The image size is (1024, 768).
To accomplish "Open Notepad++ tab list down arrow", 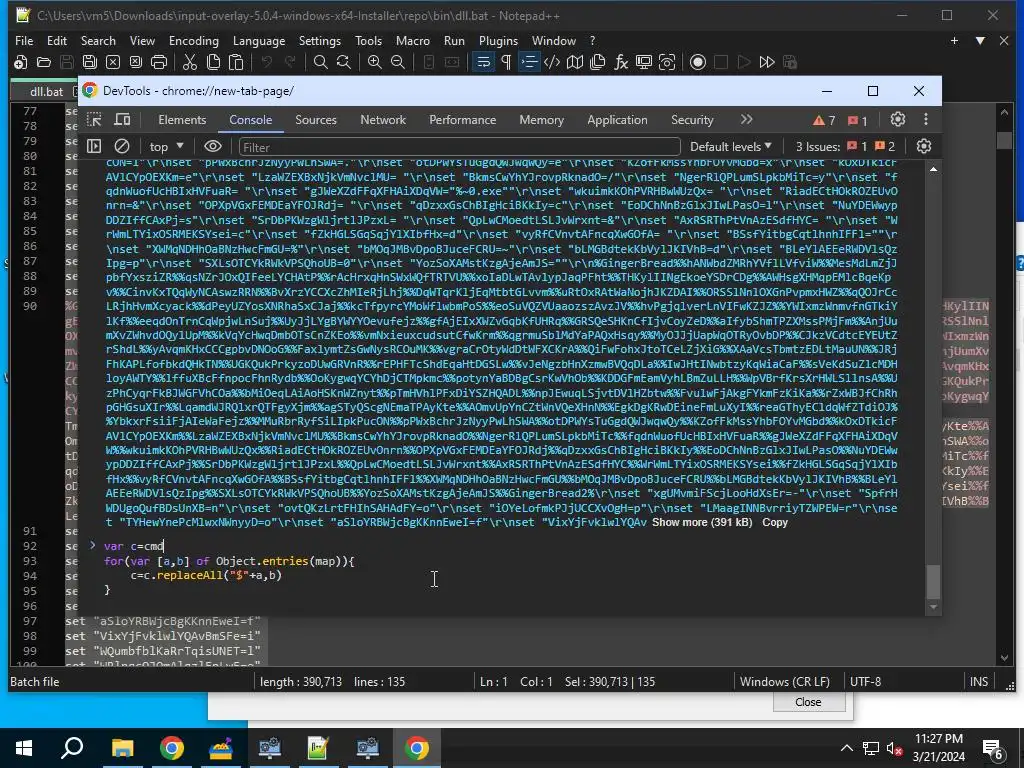I will pyautogui.click(x=980, y=40).
